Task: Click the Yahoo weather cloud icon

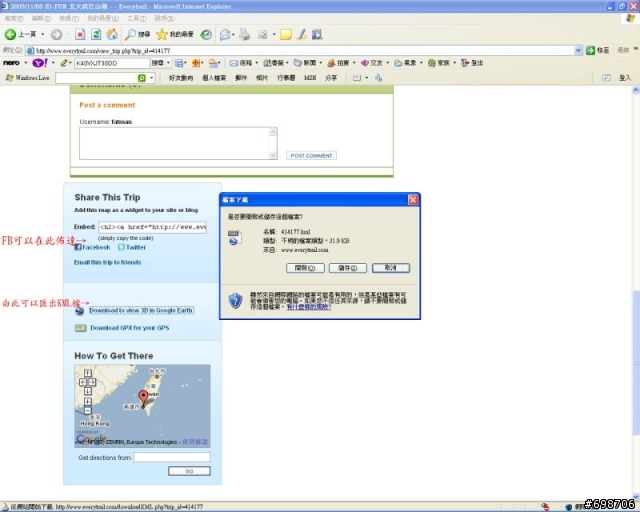Action: [x=398, y=63]
